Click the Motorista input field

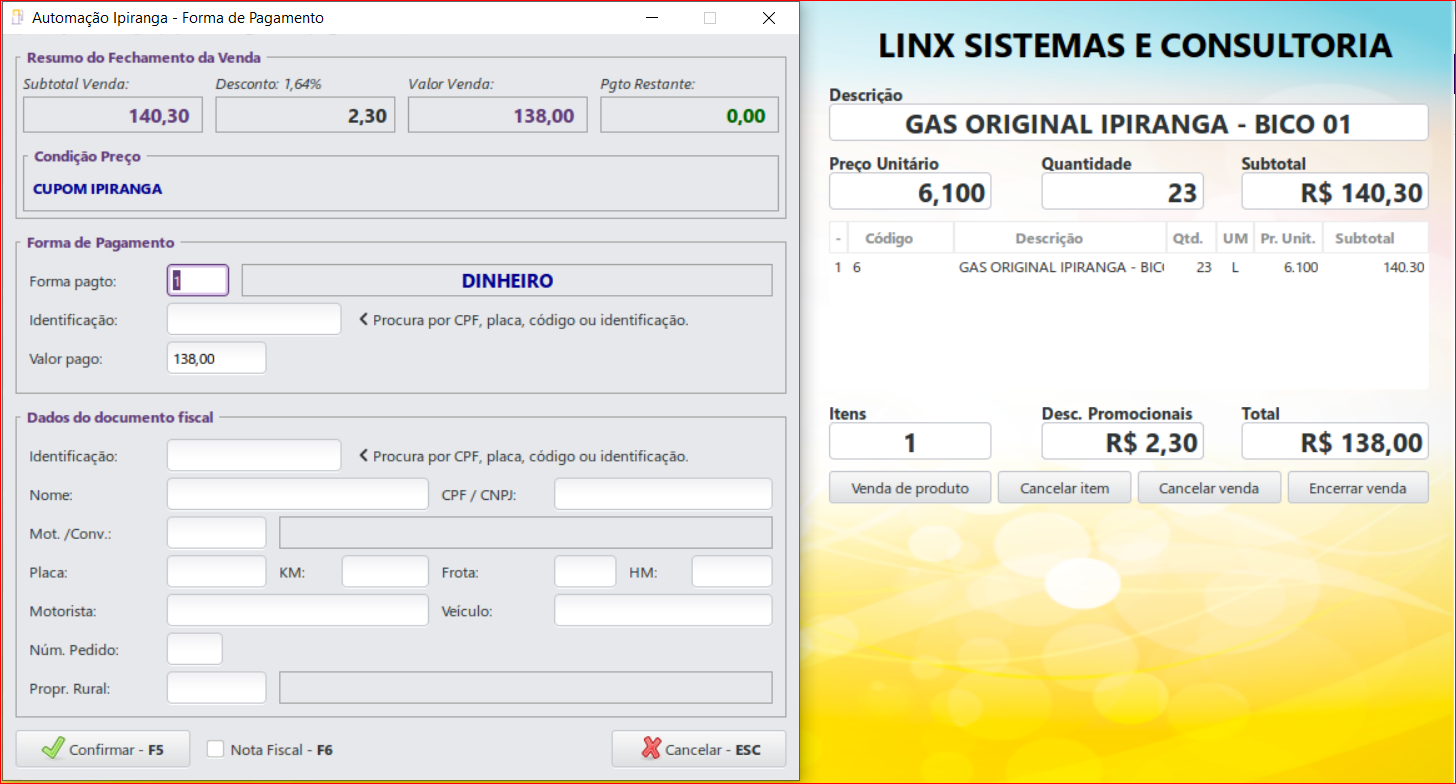297,610
